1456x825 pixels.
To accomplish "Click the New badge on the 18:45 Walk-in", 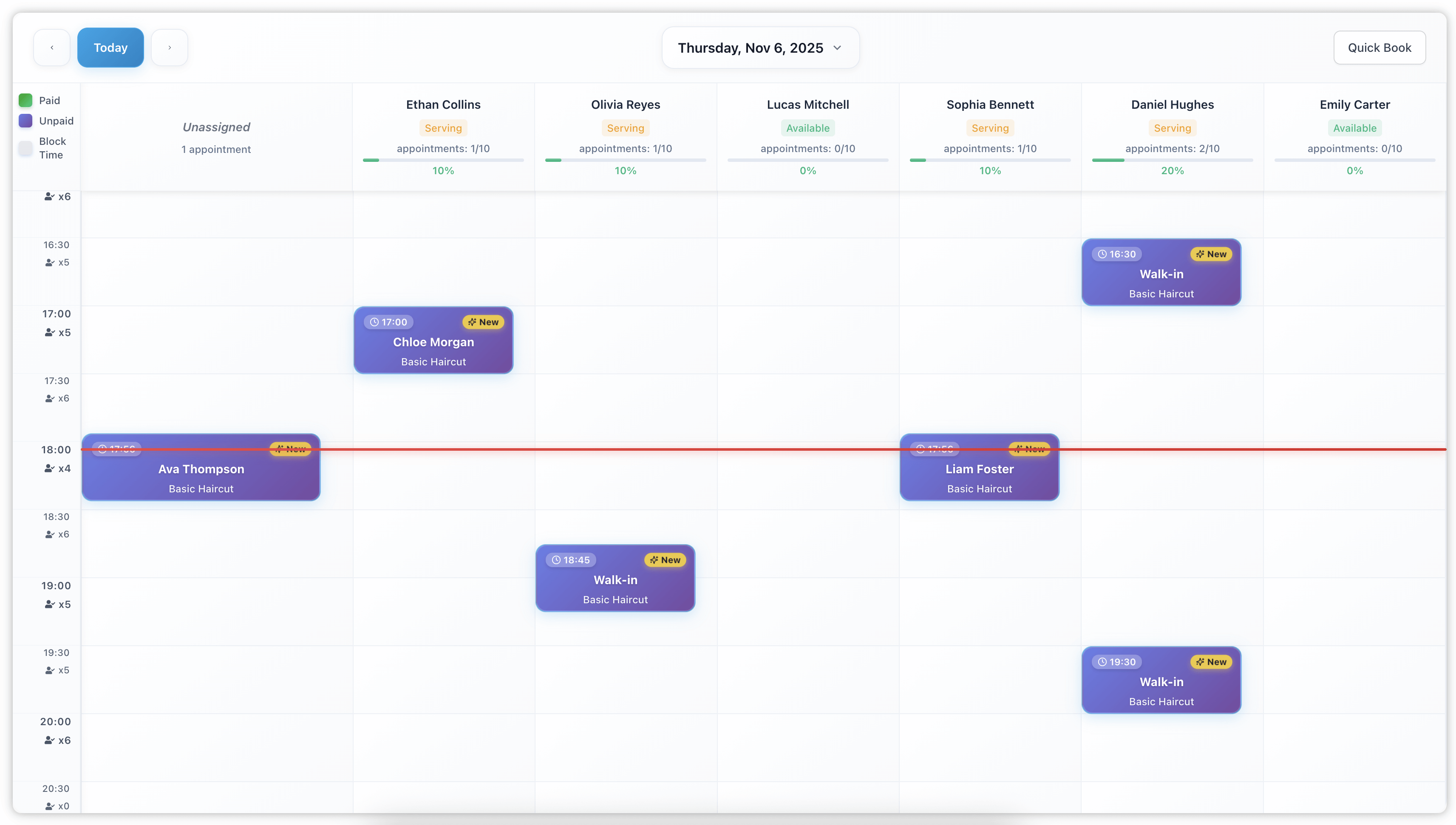I will (x=665, y=560).
